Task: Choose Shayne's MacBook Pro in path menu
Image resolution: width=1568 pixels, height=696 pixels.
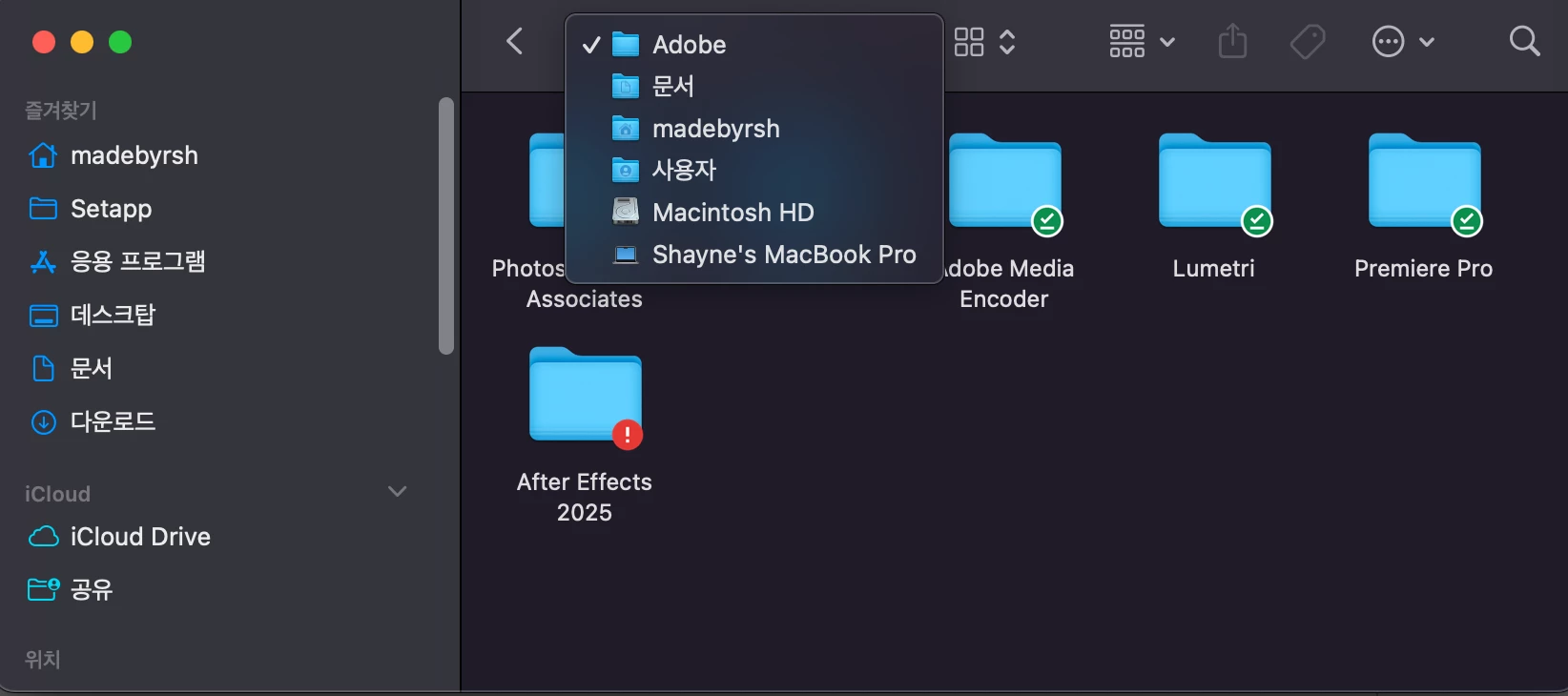Action: click(753, 255)
